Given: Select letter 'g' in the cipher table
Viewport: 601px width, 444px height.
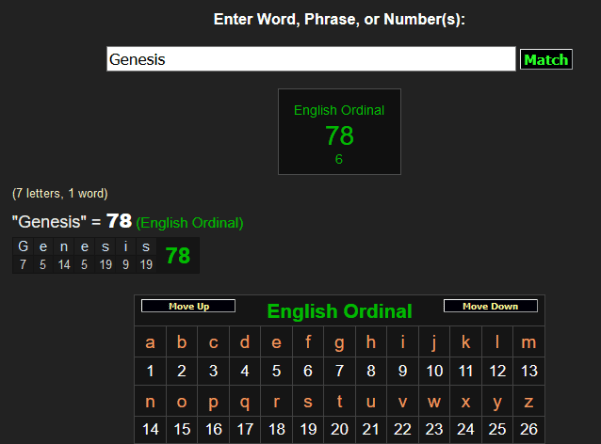Looking at the screenshot, I should click(x=339, y=343).
